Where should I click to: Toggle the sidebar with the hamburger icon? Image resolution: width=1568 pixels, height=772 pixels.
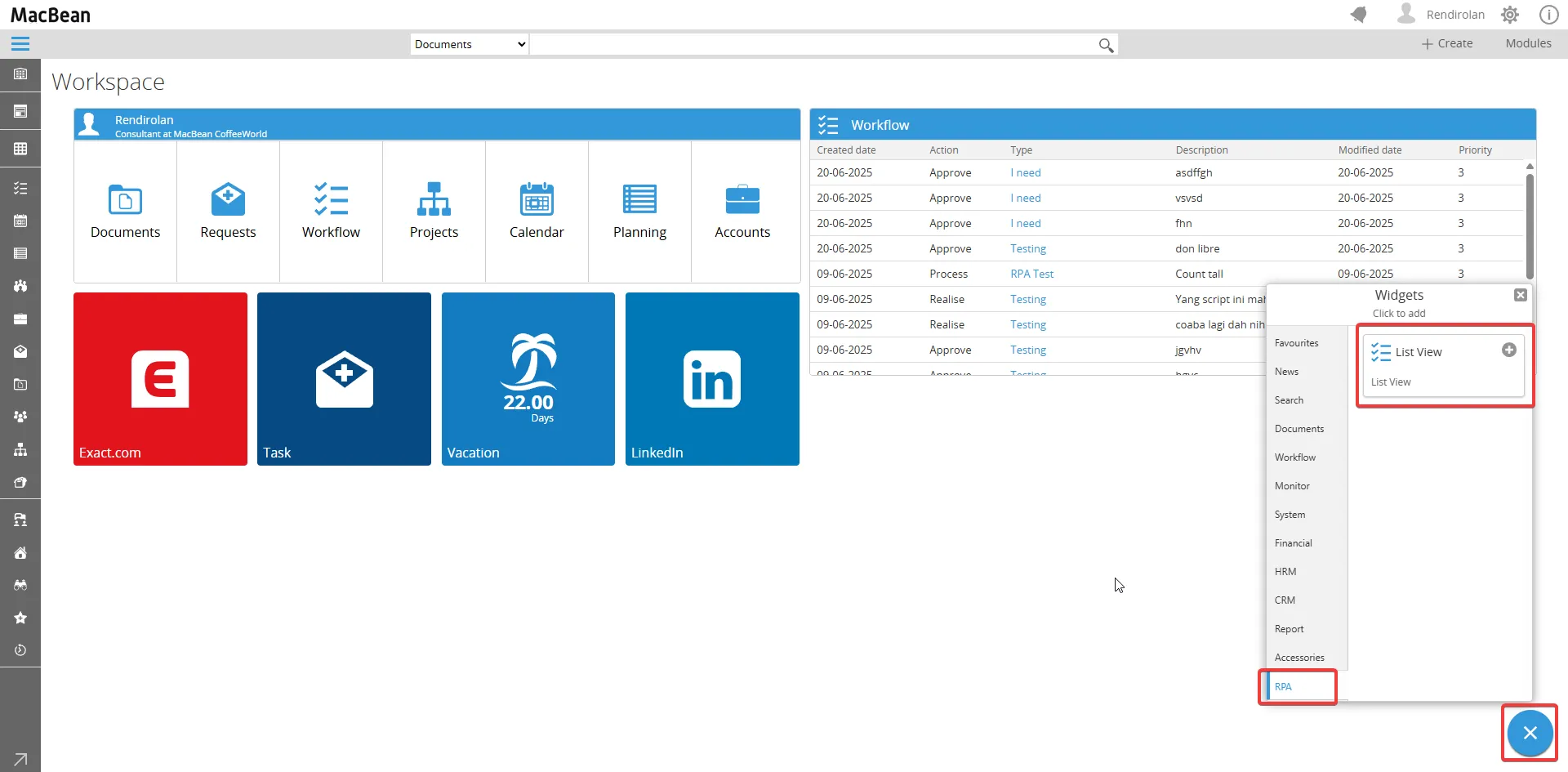(20, 43)
